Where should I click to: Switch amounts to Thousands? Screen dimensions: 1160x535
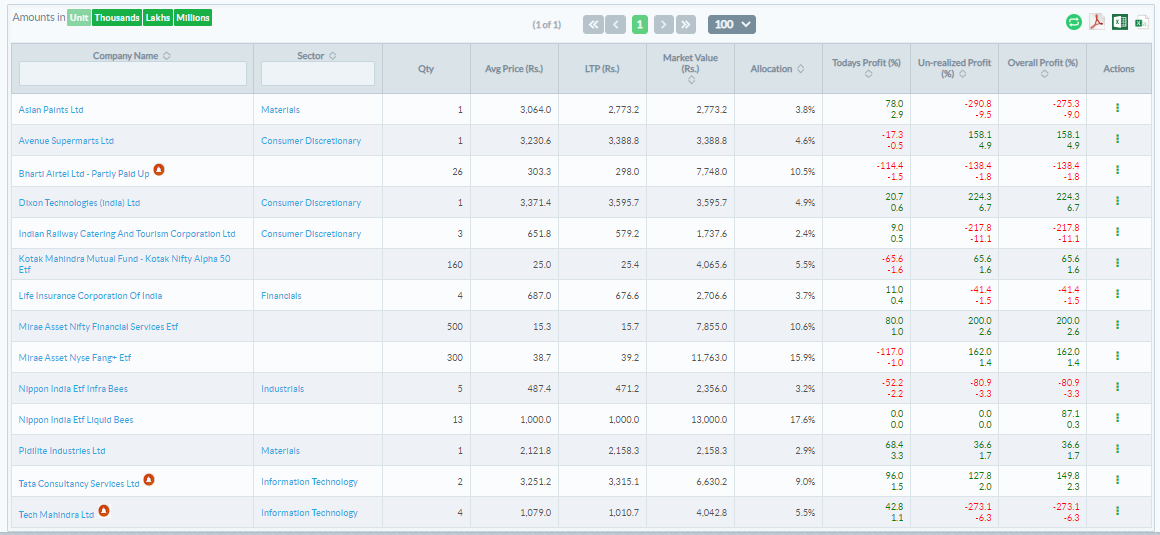click(x=117, y=18)
